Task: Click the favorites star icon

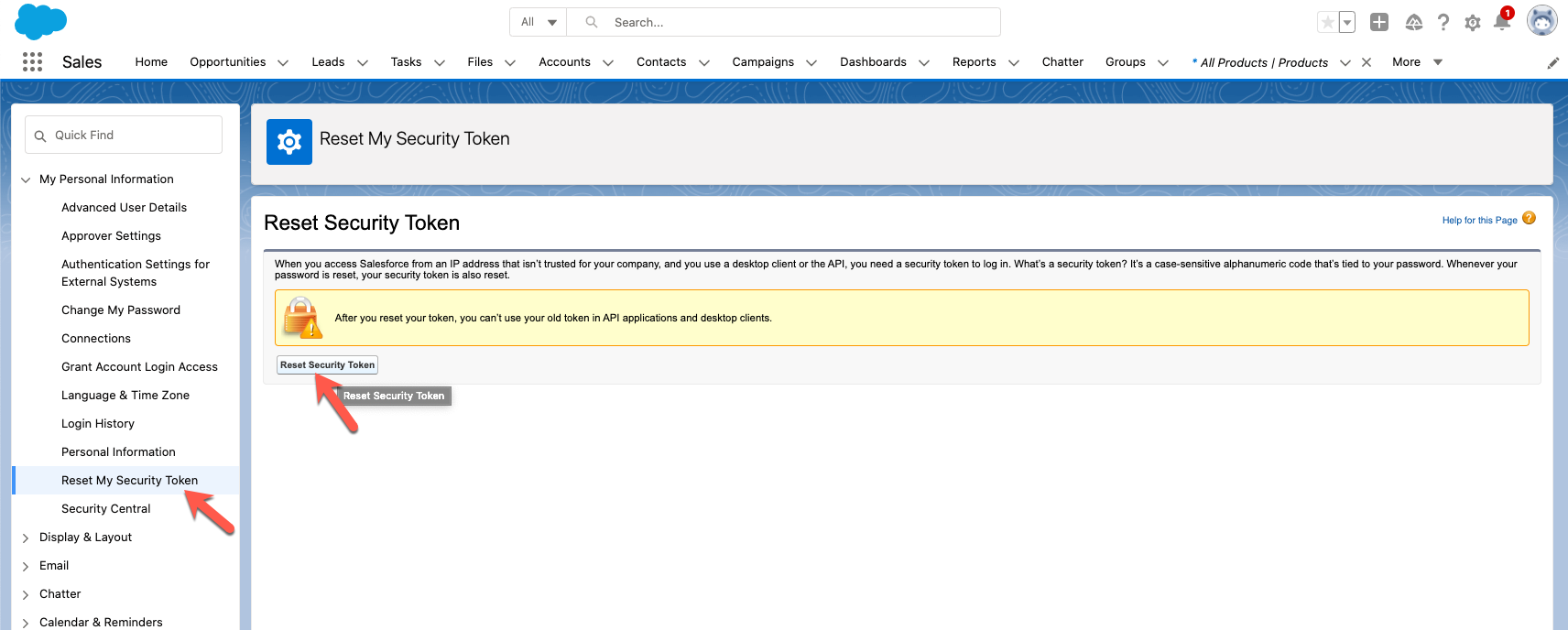Action: click(x=1327, y=23)
